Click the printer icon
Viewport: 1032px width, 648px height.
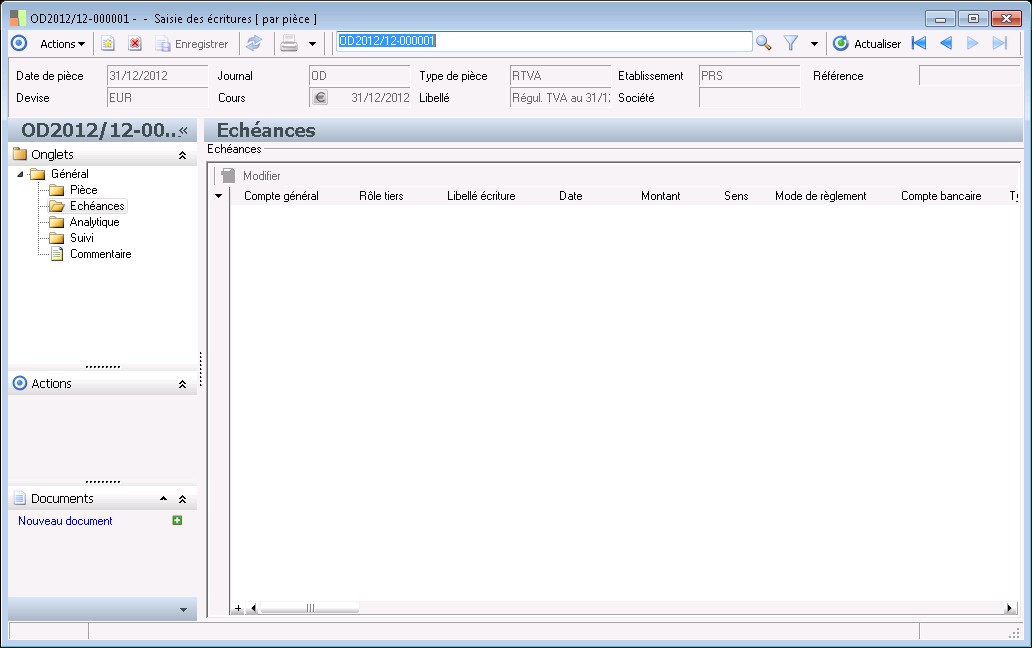(289, 44)
